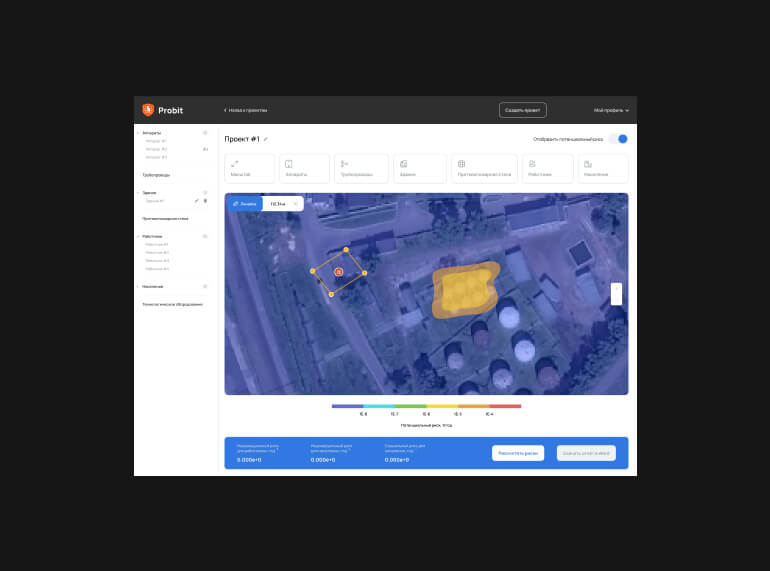Select the Население tool card

(603, 168)
